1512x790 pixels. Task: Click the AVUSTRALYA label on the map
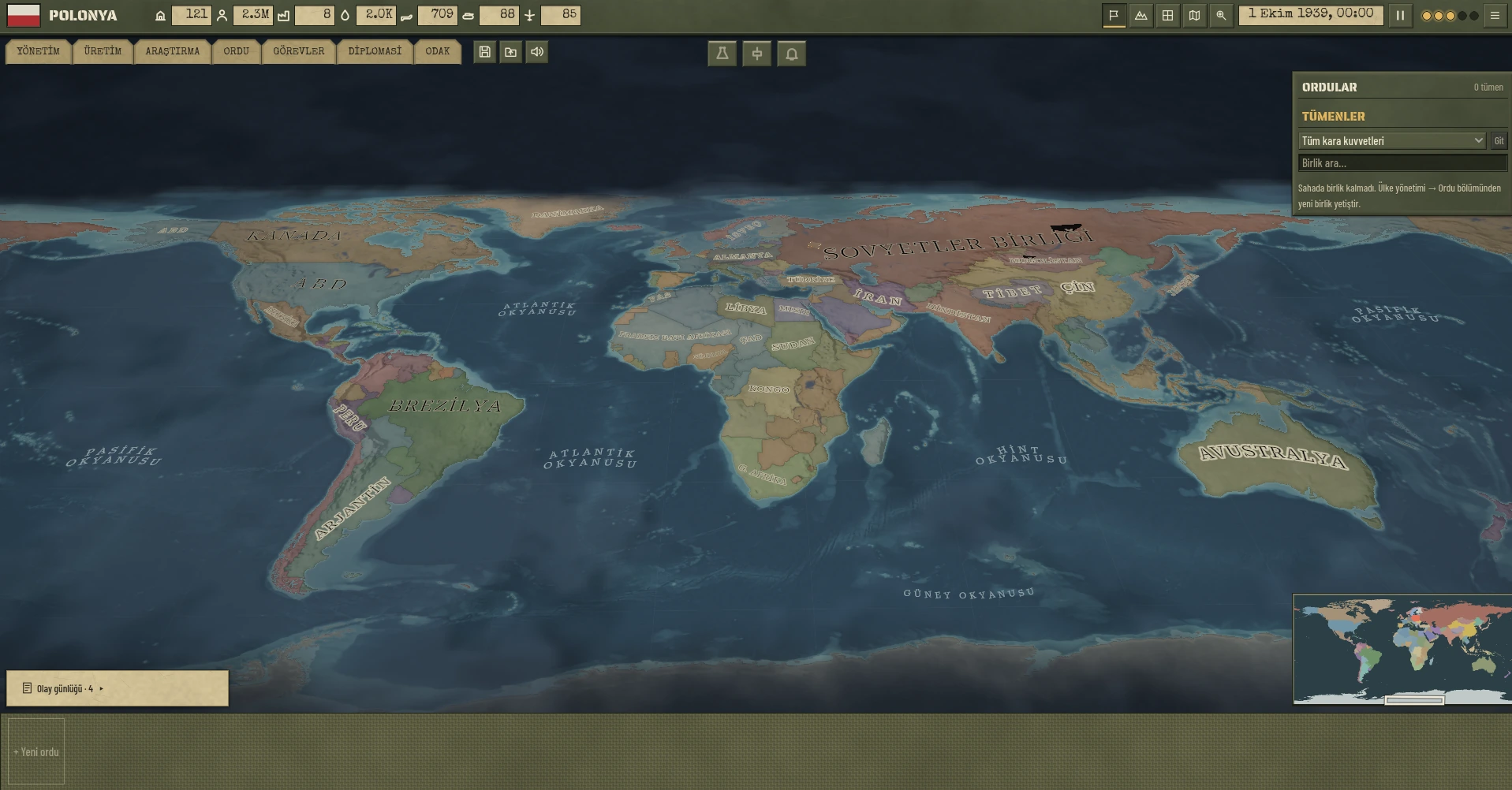(1273, 456)
